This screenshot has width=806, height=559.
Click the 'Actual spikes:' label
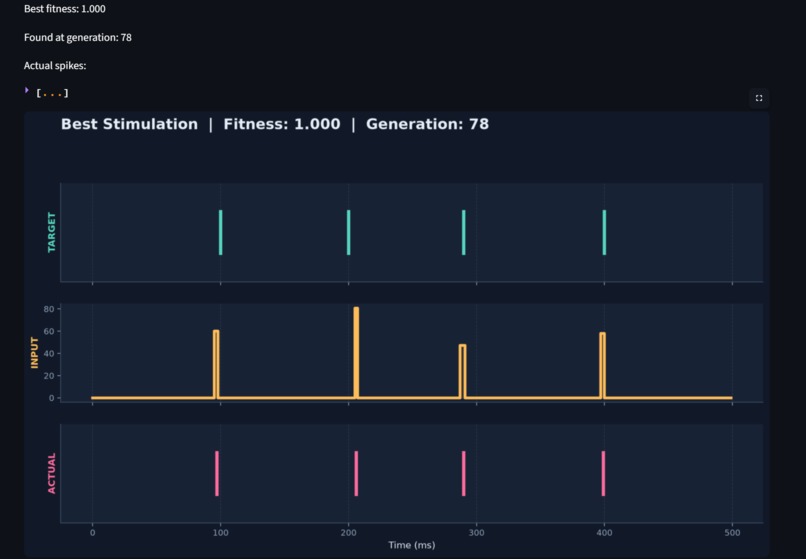pos(55,66)
